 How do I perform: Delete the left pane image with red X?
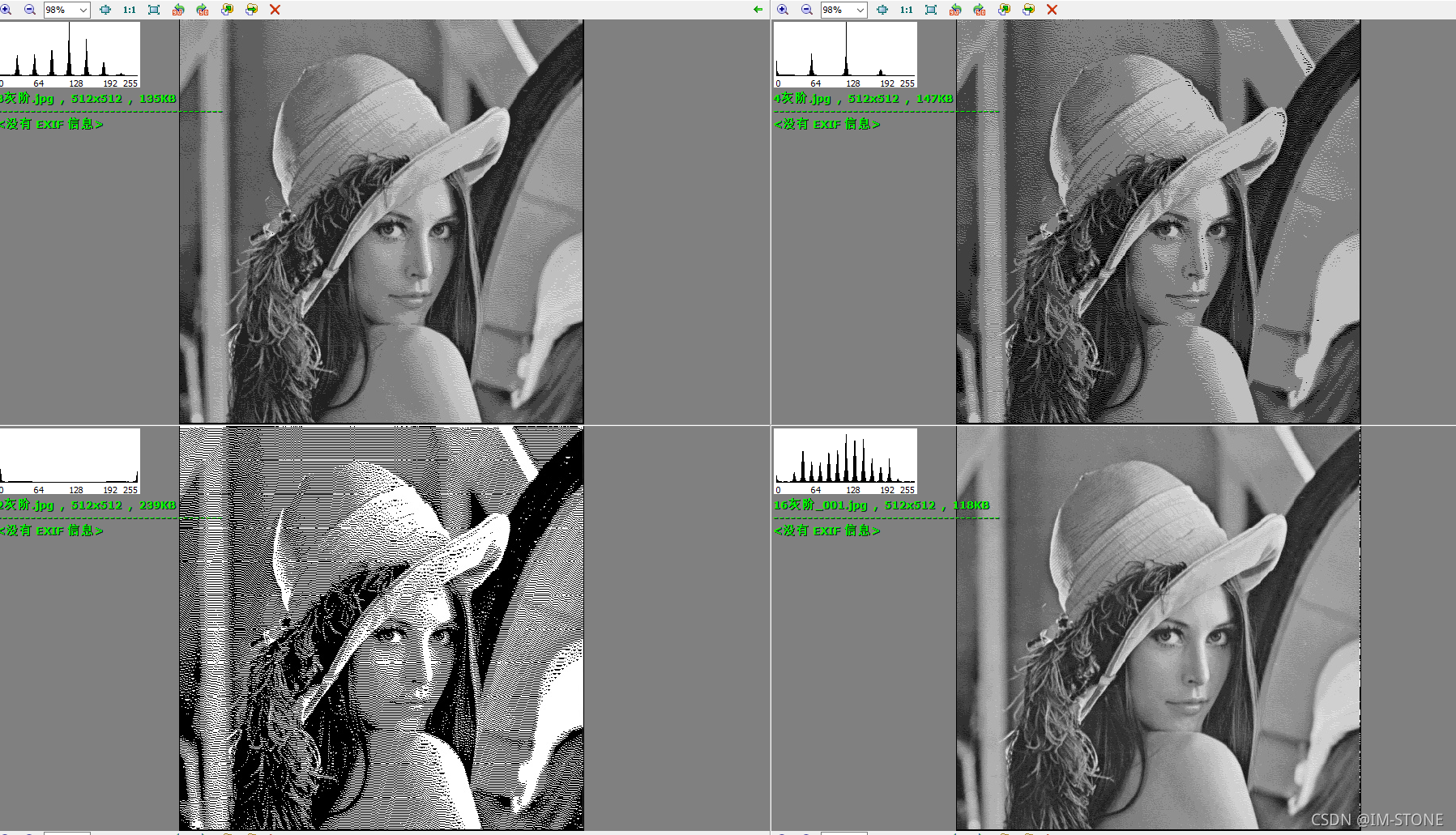point(275,10)
